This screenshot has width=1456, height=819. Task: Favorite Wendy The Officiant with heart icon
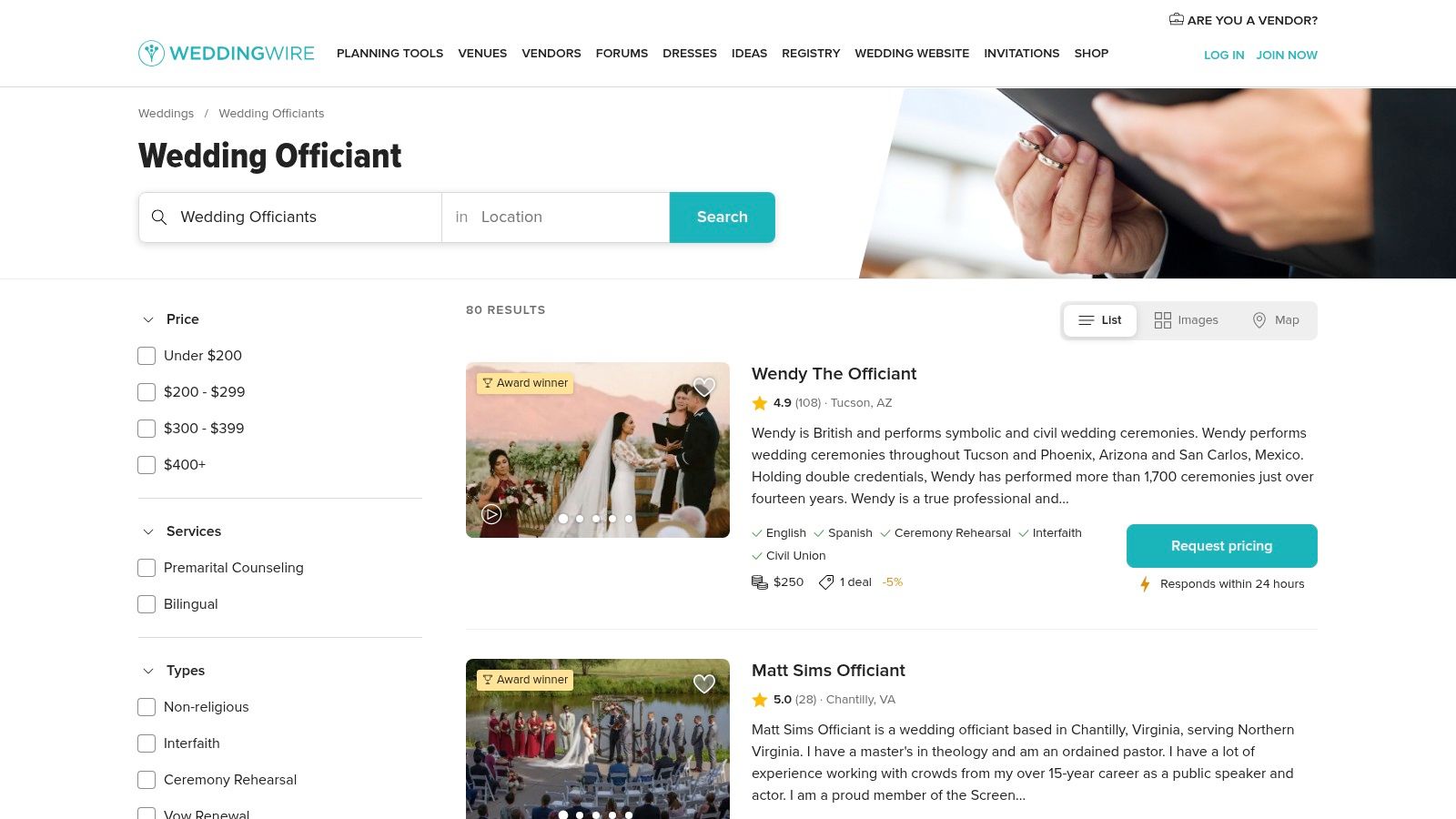(x=704, y=387)
